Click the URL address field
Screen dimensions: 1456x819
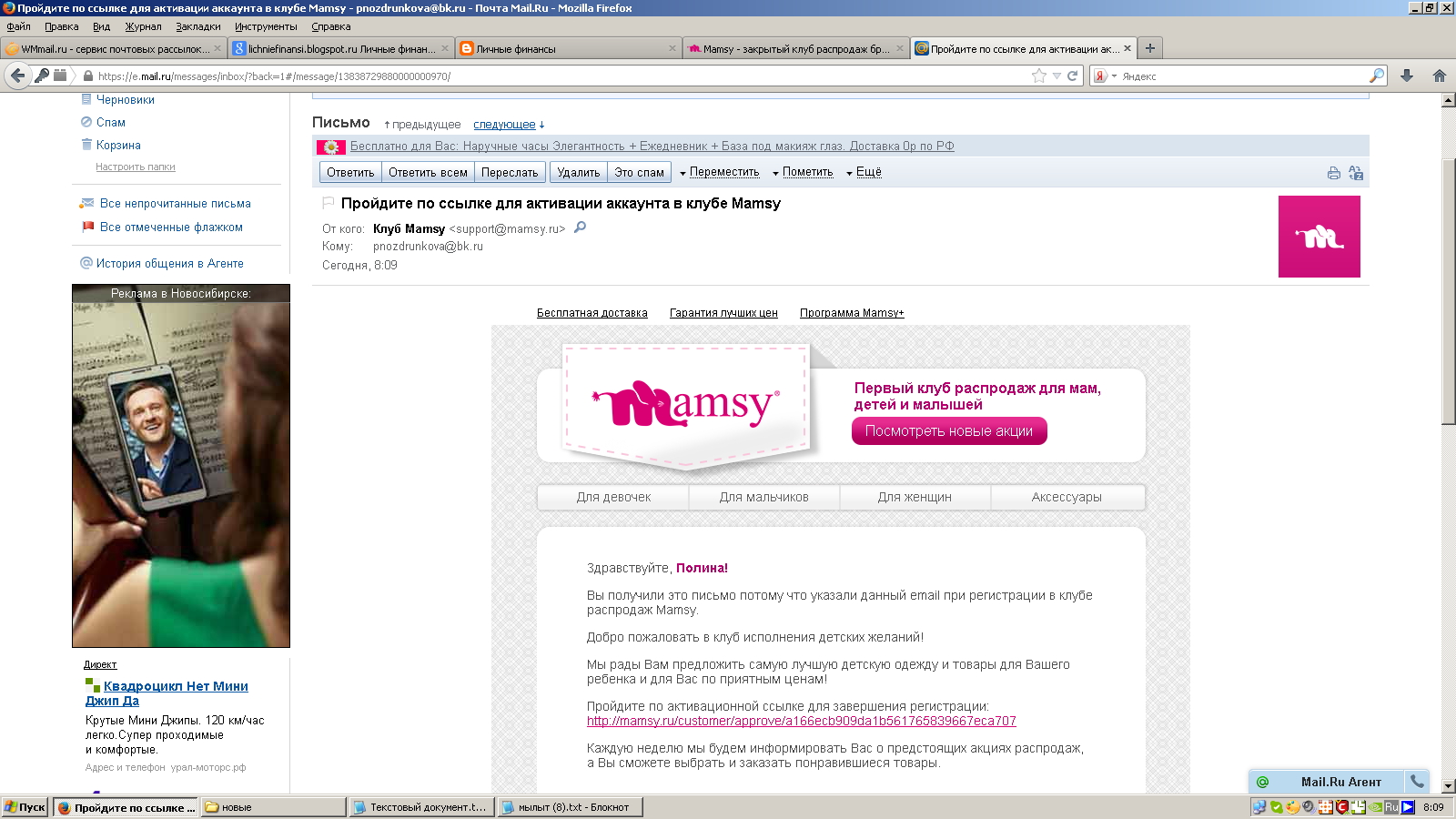(x=560, y=76)
